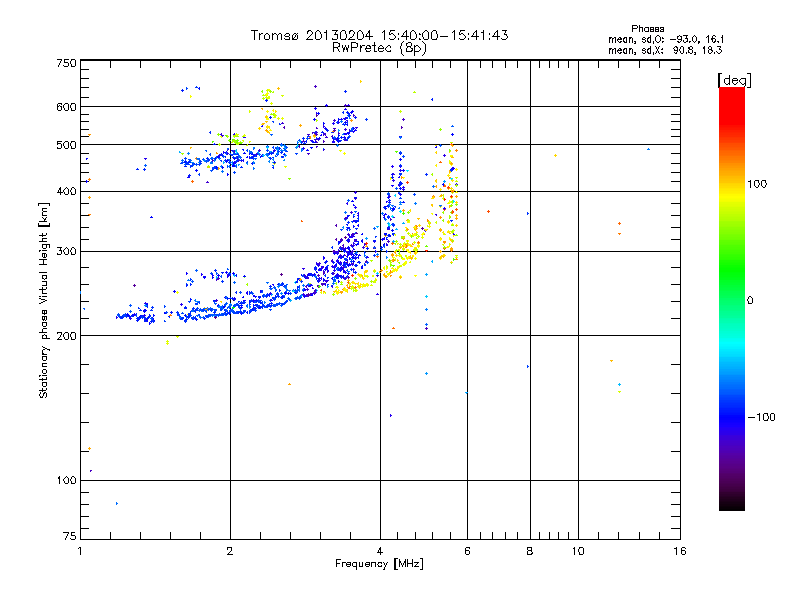This screenshot has width=800, height=600.
Task: Click the y-axis tick label '400'
Action: coord(67,191)
